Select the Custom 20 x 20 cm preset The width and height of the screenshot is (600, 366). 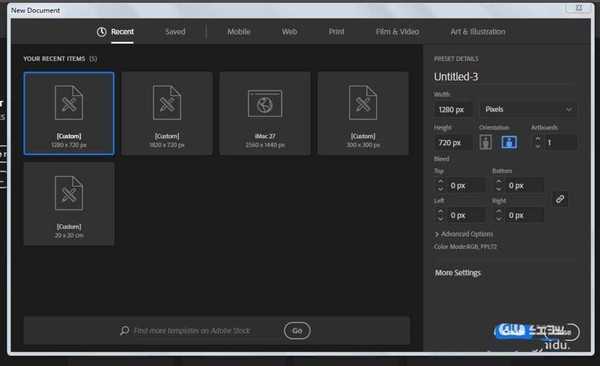click(69, 204)
